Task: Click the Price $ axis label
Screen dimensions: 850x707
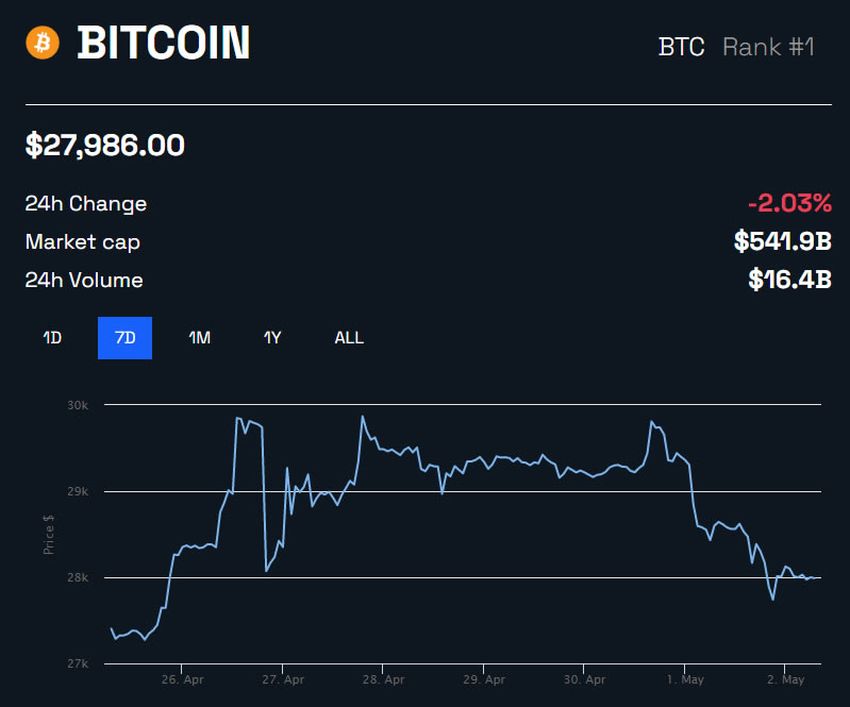Action: pyautogui.click(x=49, y=534)
